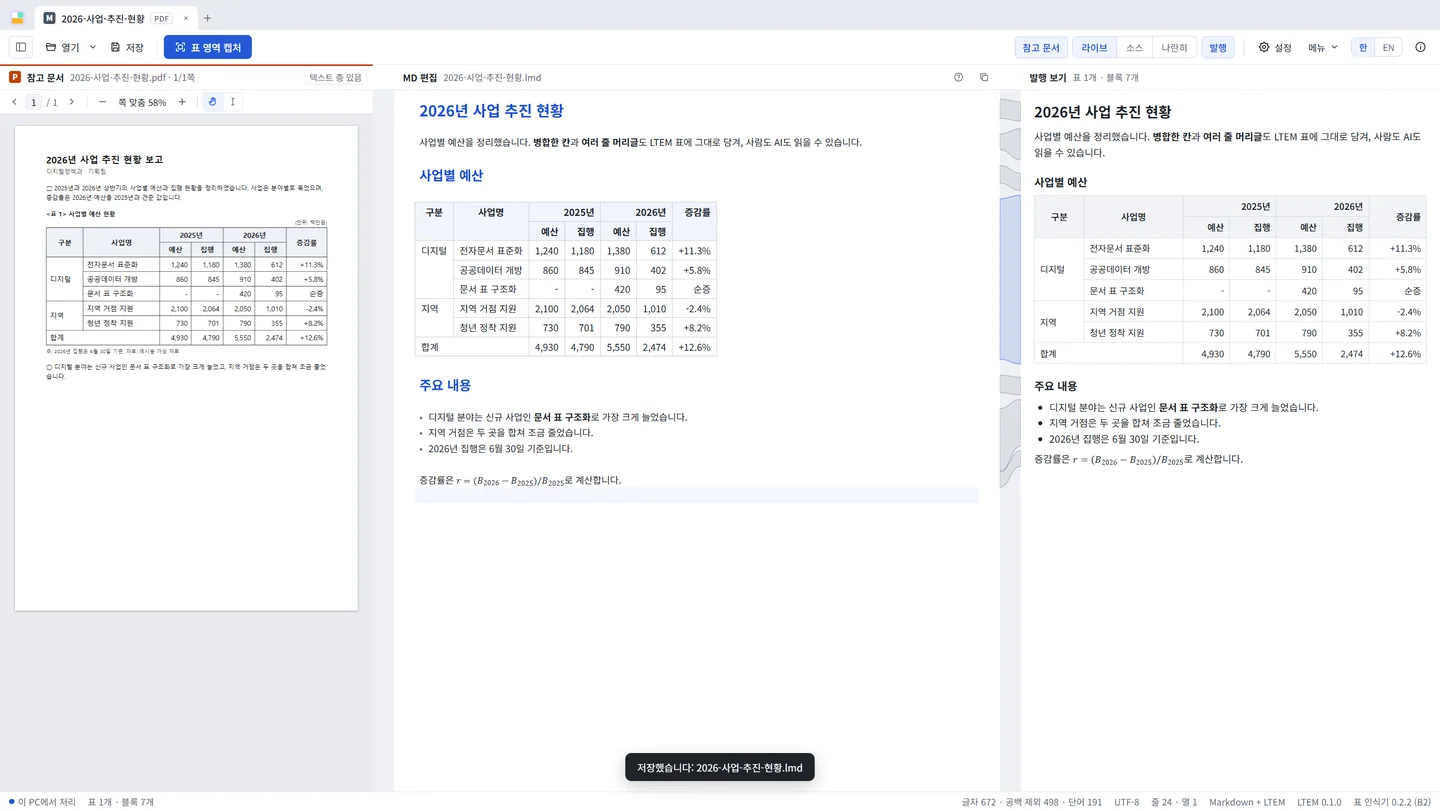Select the text cursor tool
This screenshot has height=811, width=1440.
click(x=232, y=102)
